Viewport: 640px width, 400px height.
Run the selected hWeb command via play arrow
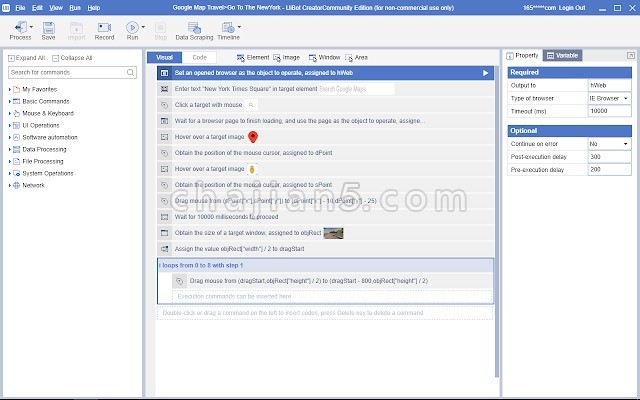point(485,73)
